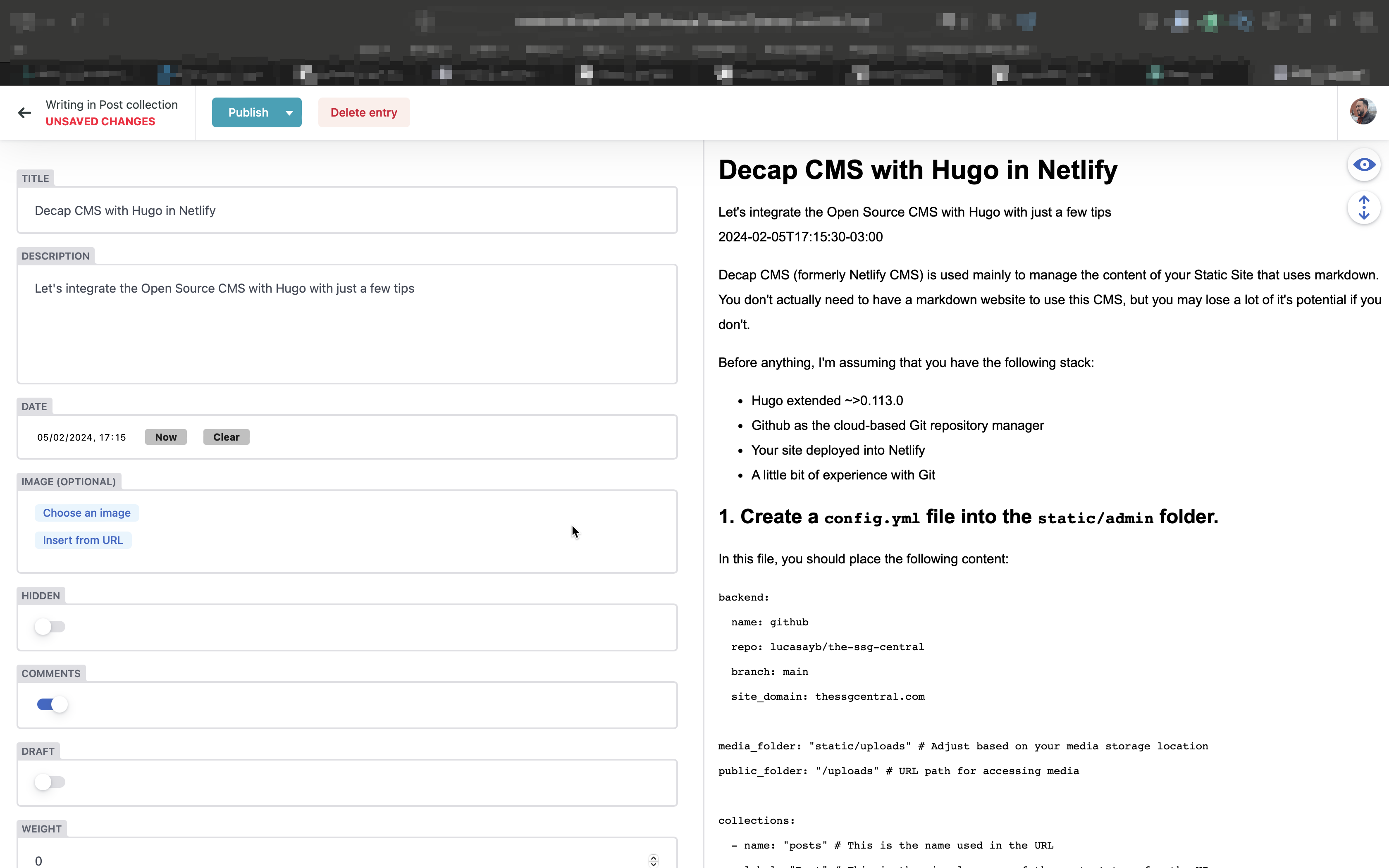
Task: Click the back arrow to leave editor
Action: (24, 112)
